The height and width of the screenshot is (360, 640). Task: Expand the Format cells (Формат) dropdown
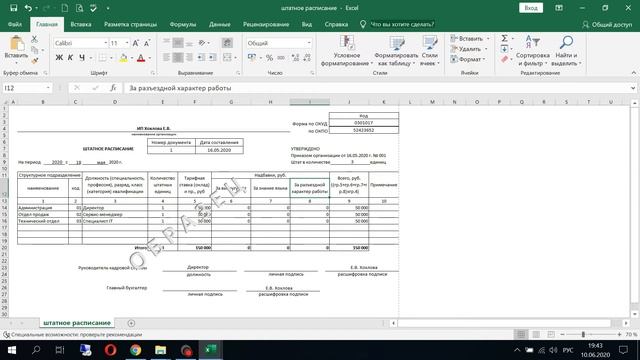484,60
